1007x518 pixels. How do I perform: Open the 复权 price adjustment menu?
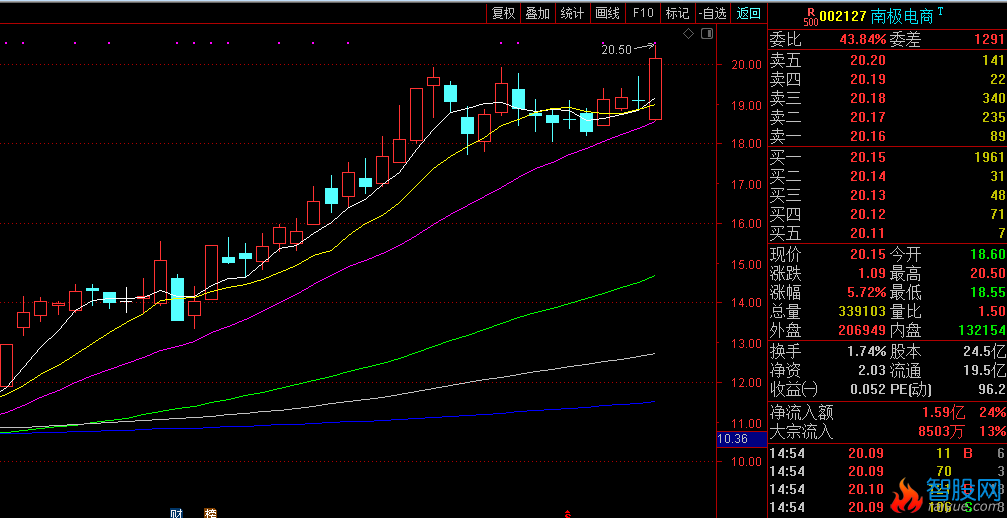click(503, 13)
